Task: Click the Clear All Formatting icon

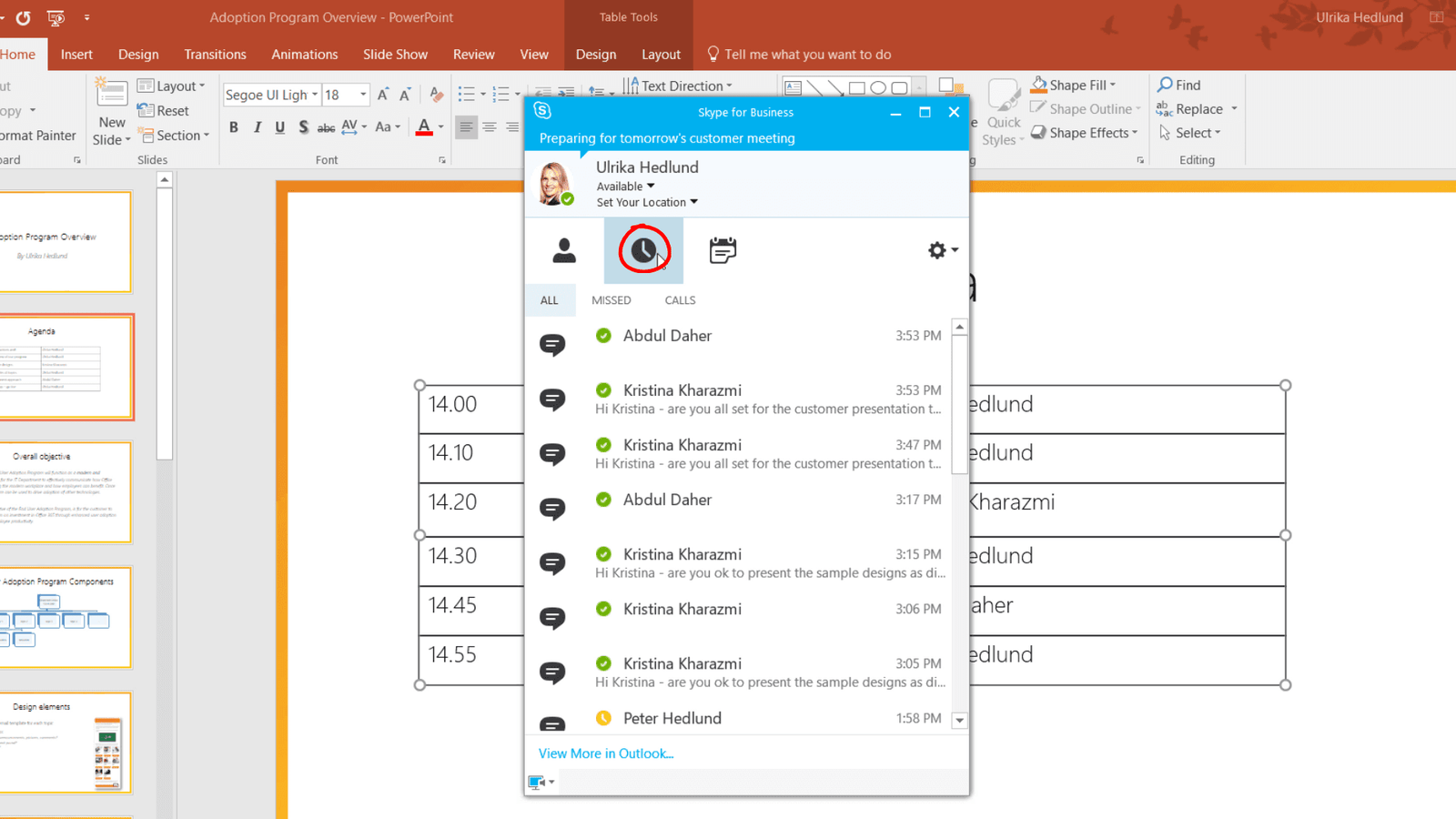Action: 437,95
